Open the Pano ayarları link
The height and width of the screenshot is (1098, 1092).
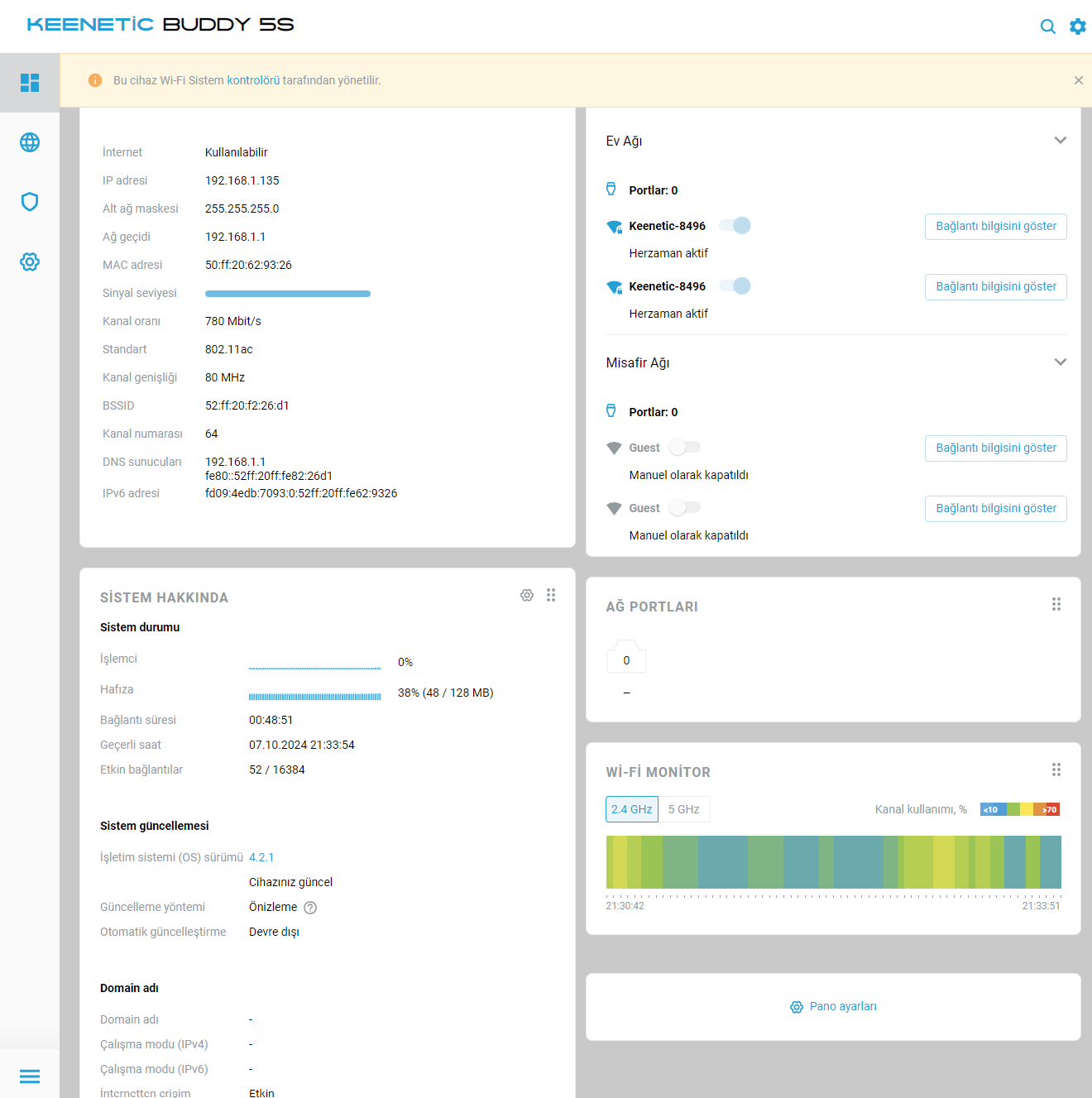(834, 1006)
